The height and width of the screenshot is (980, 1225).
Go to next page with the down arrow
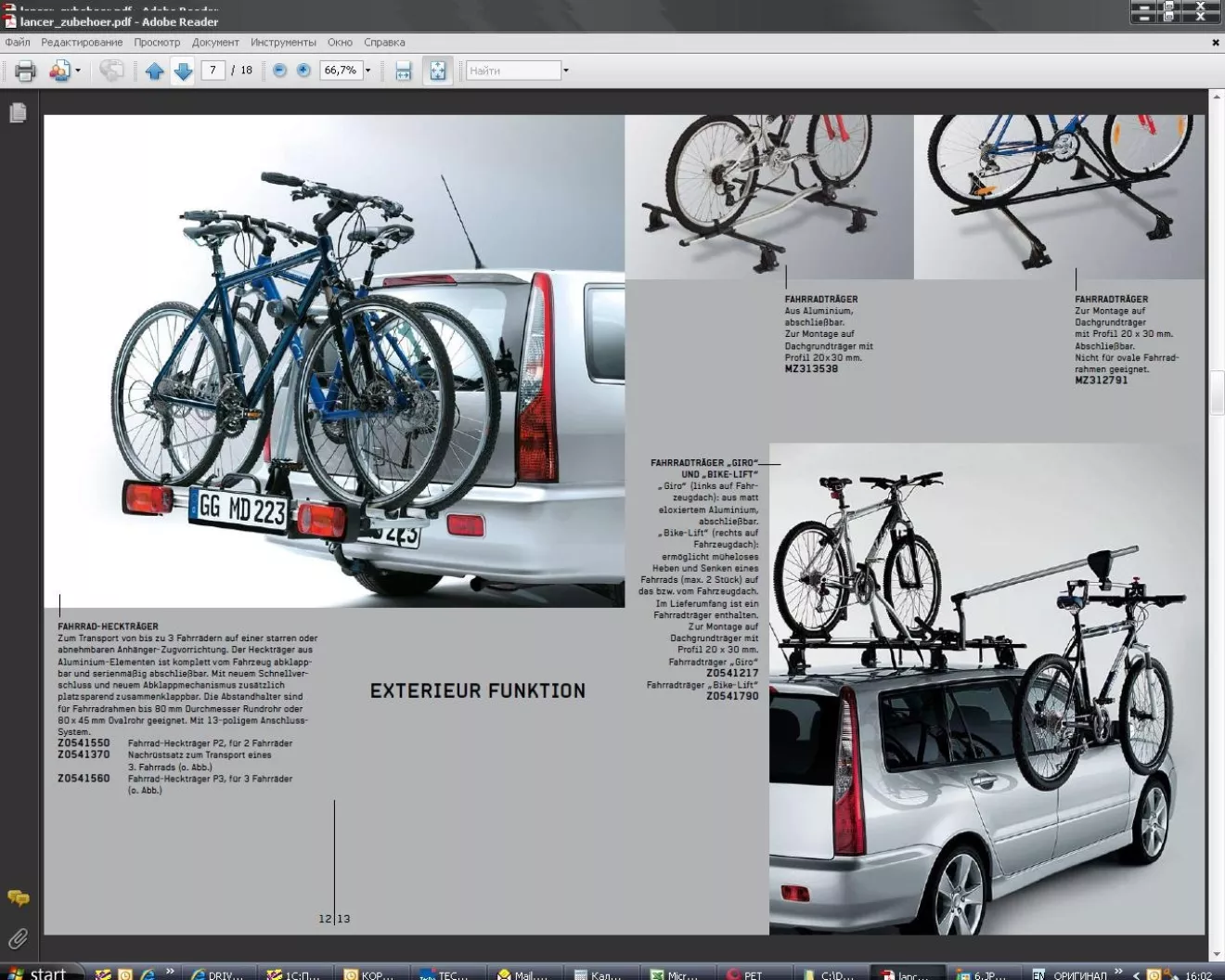click(x=183, y=71)
